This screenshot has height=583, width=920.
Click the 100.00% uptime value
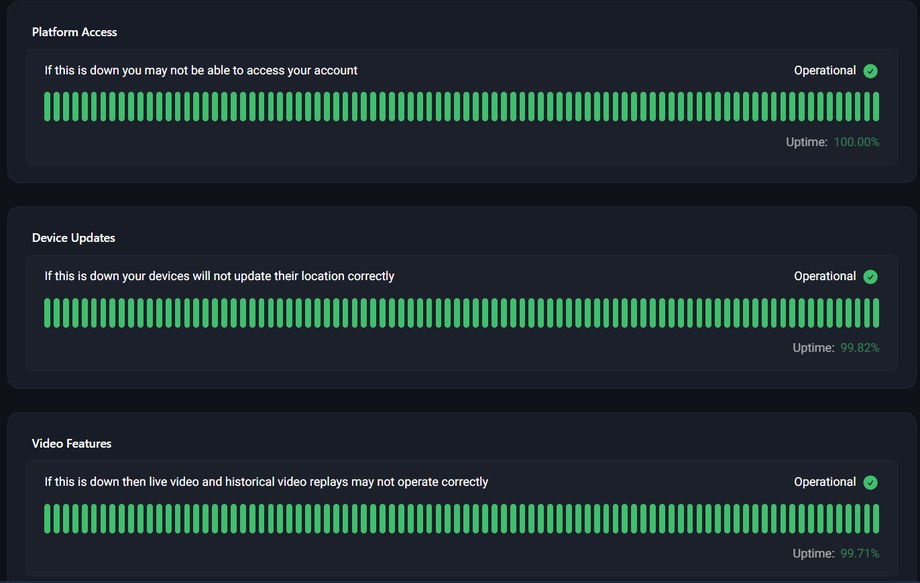(x=856, y=142)
